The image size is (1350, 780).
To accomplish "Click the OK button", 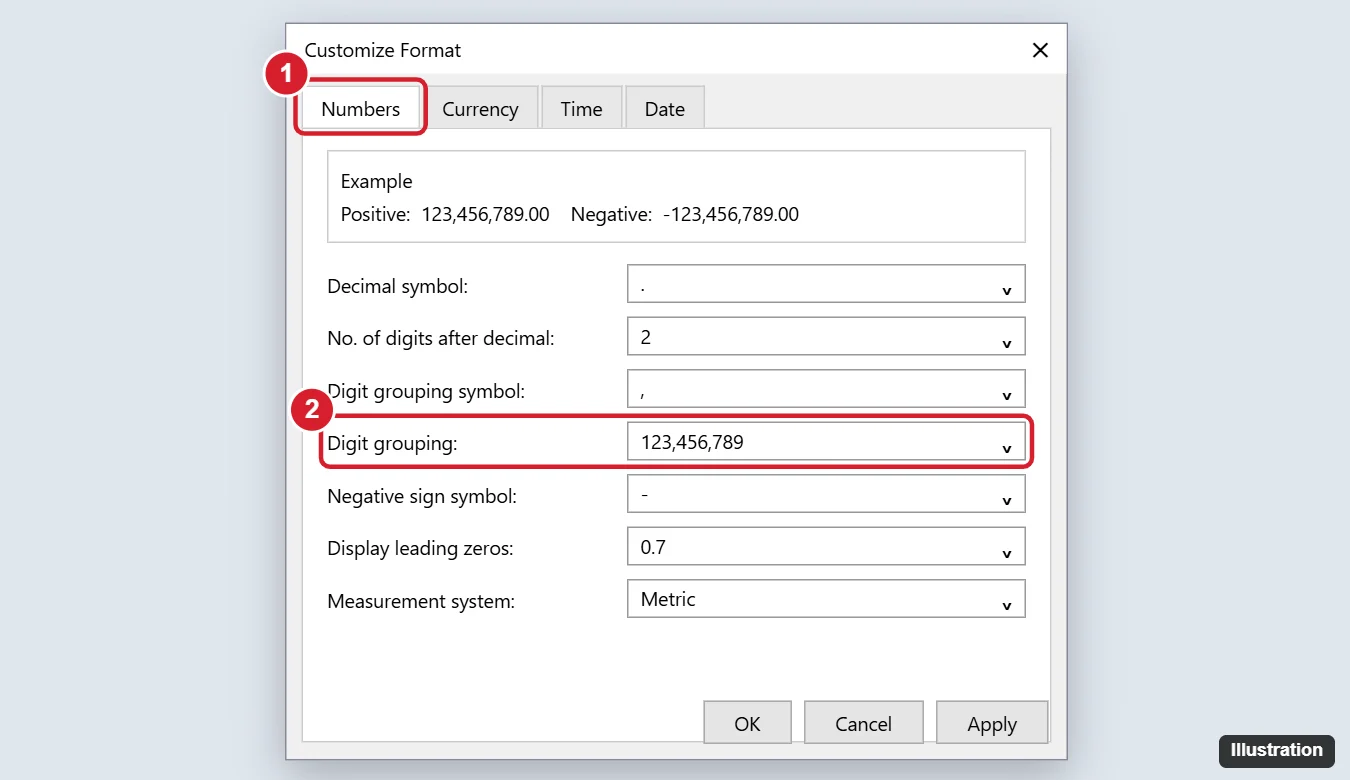I will [747, 723].
